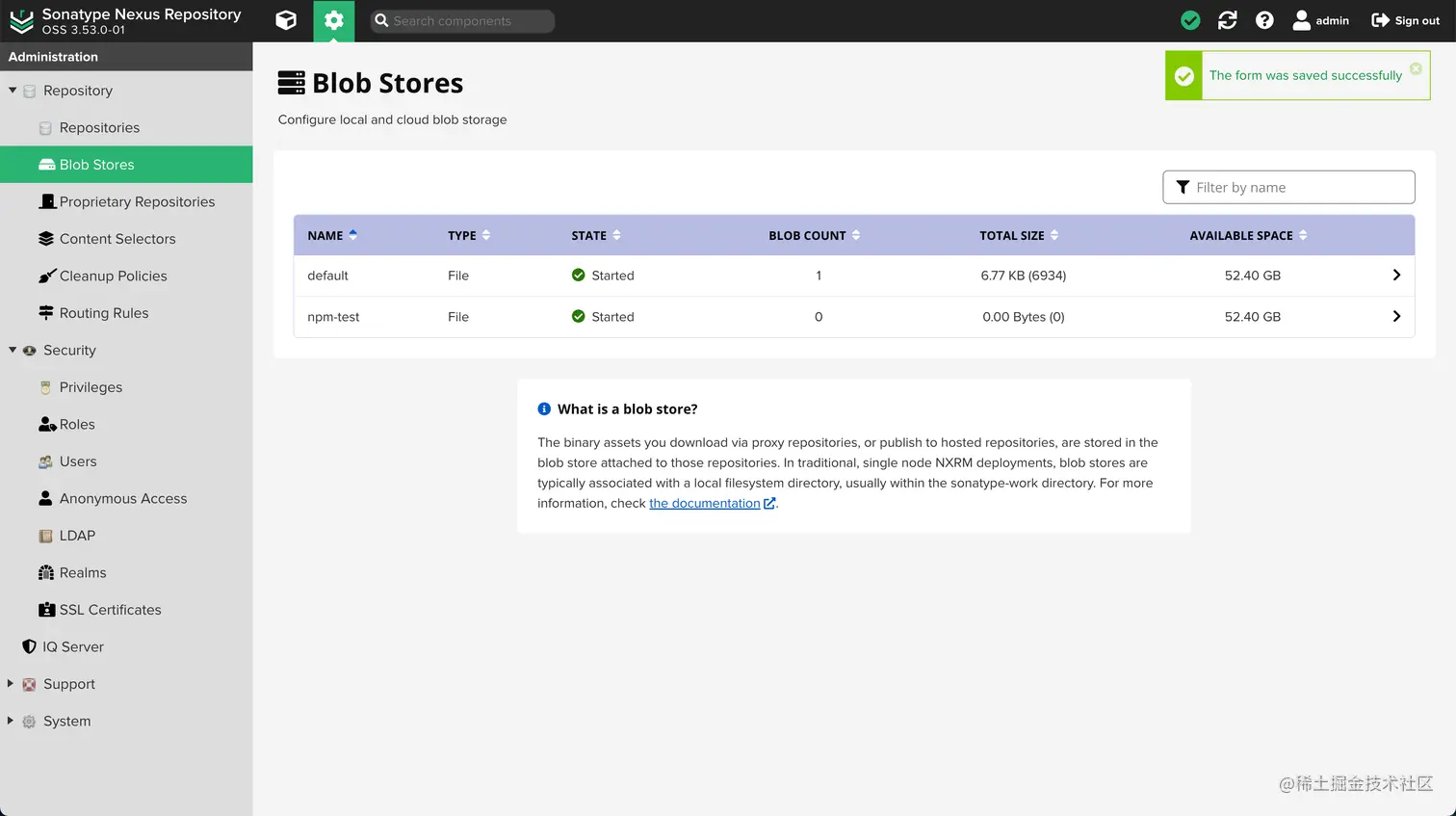
Task: Collapse the Security tree section
Action: 13,350
